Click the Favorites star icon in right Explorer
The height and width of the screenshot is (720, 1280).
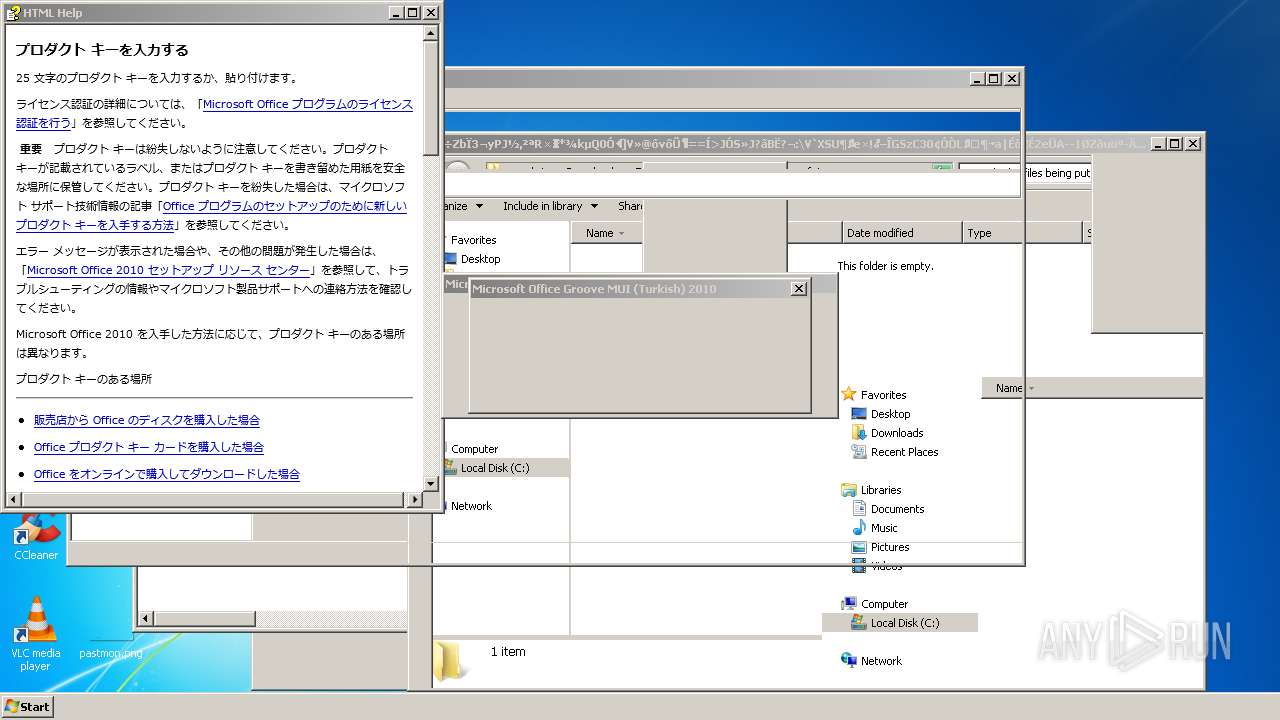(x=849, y=395)
